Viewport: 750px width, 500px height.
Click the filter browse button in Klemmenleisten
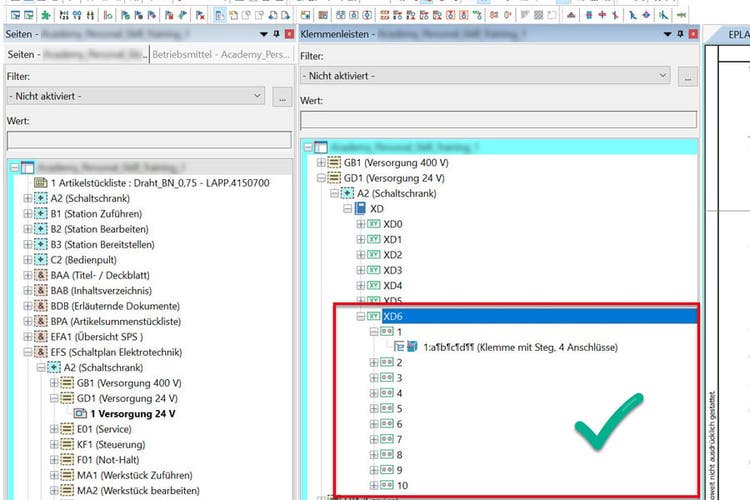(687, 76)
